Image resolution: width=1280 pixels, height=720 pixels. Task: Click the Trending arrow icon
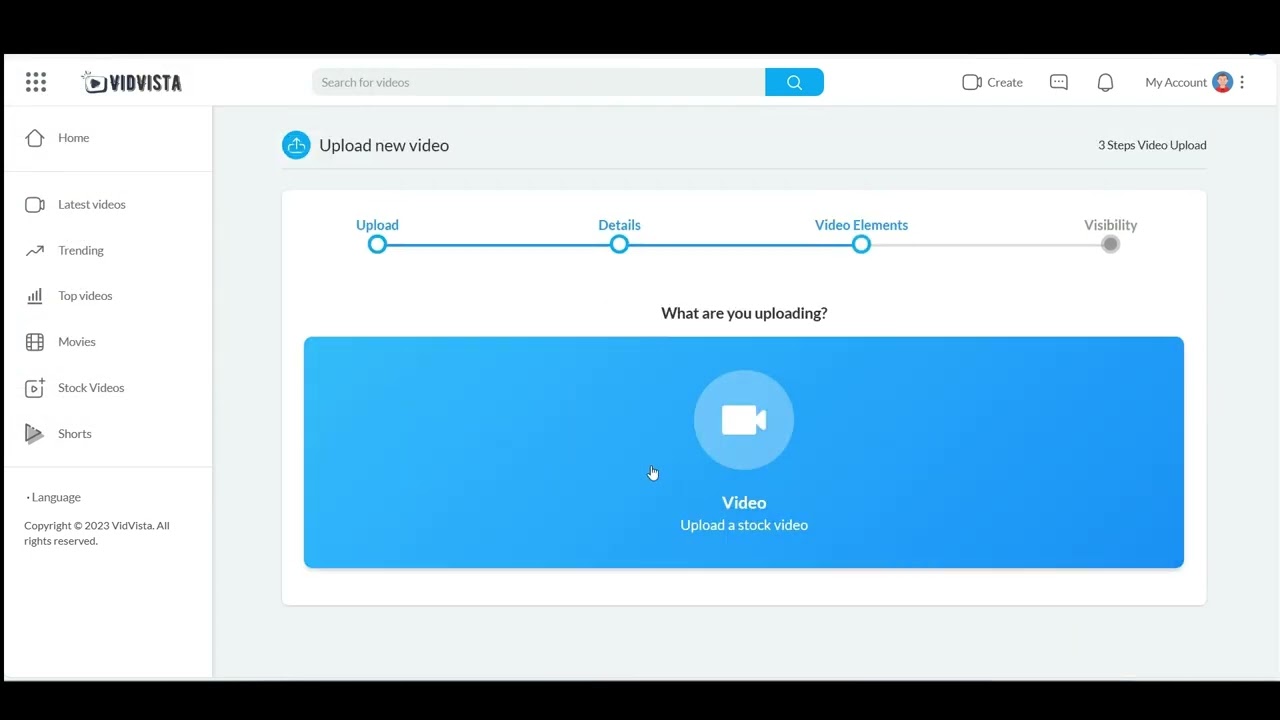coord(35,250)
